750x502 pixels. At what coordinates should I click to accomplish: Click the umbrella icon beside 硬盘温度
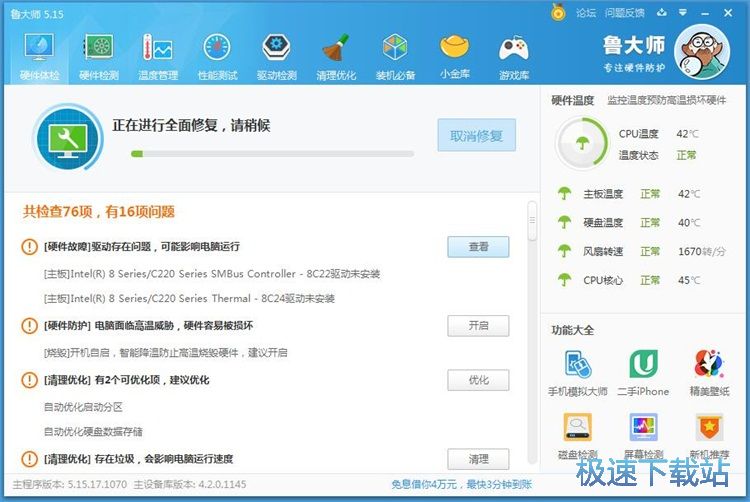click(564, 222)
